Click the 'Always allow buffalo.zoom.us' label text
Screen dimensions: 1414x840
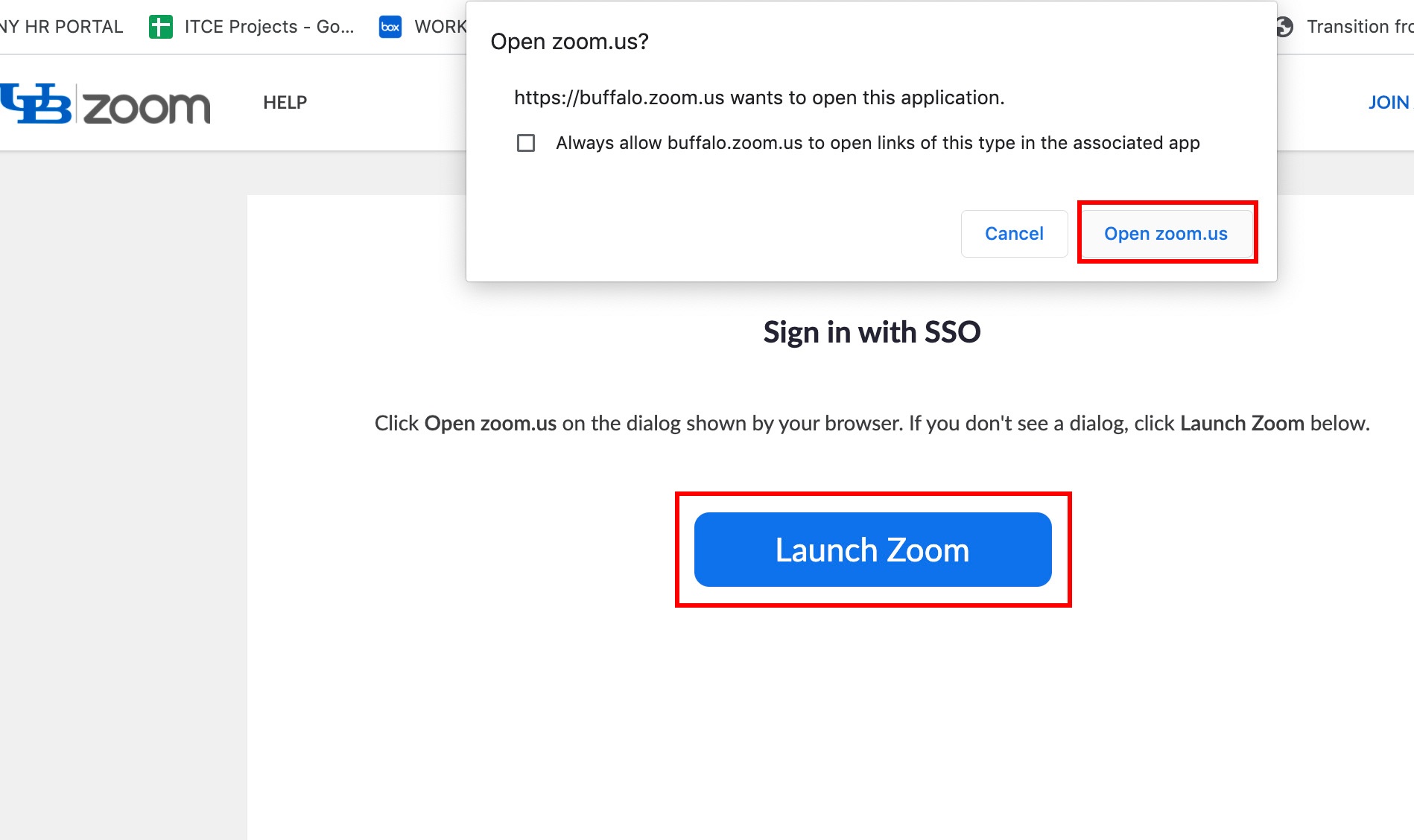pos(877,143)
